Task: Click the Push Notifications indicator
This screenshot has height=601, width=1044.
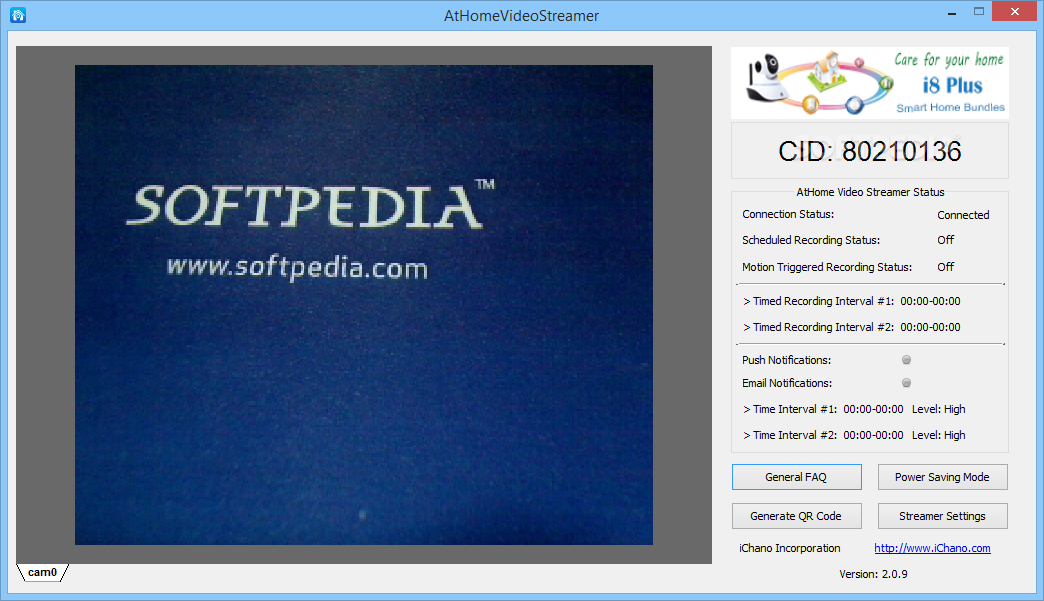Action: pyautogui.click(x=906, y=360)
